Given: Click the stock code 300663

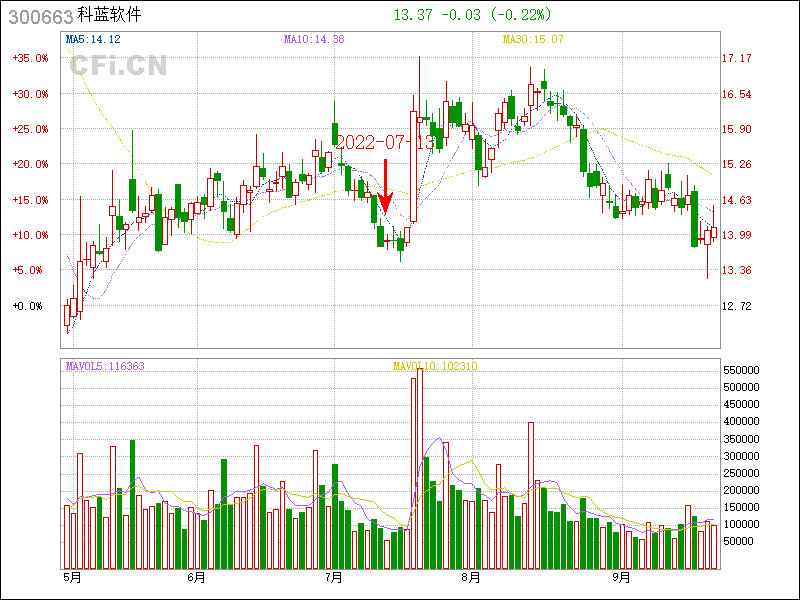Looking at the screenshot, I should tap(41, 17).
